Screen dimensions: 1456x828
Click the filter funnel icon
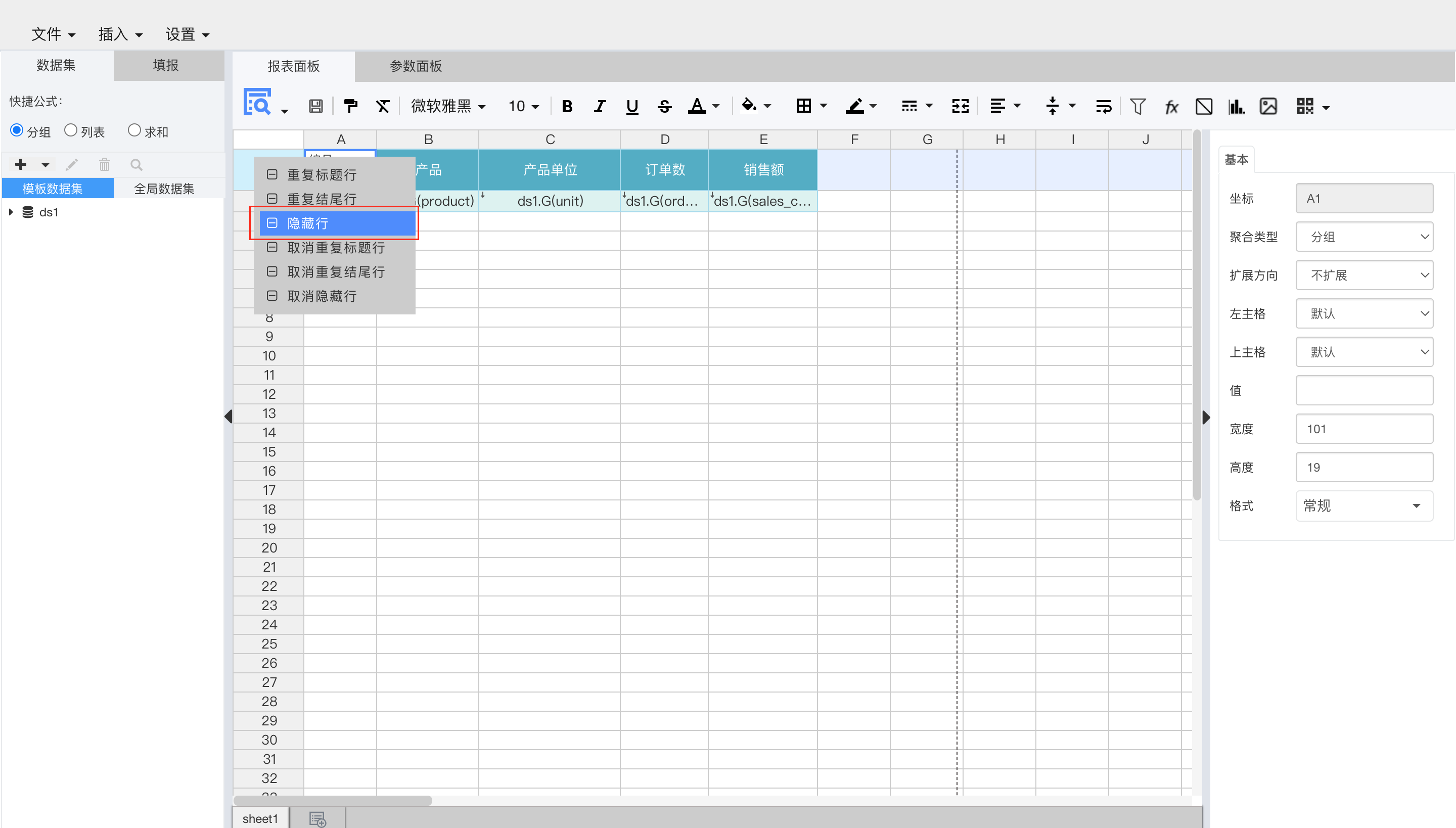pyautogui.click(x=1137, y=106)
